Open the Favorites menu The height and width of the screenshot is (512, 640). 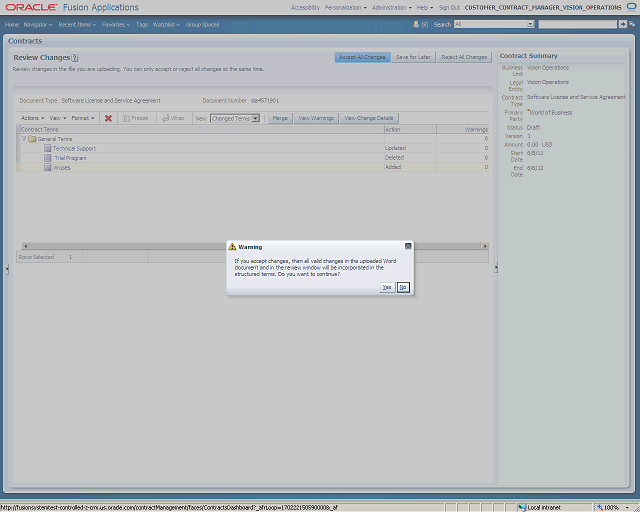[x=116, y=24]
